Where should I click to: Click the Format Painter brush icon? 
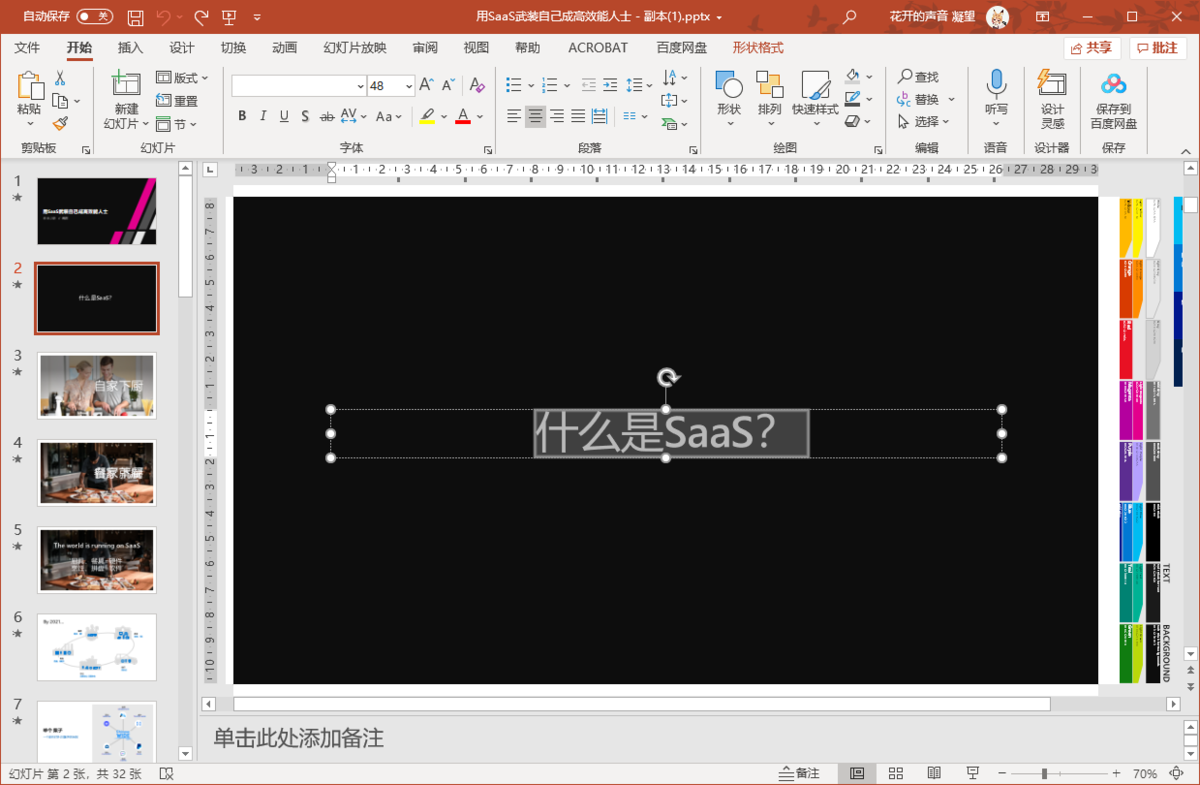[x=60, y=123]
